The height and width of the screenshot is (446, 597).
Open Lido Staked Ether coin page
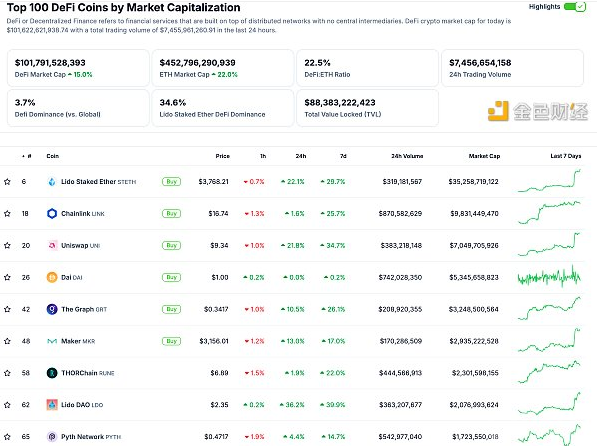pos(99,182)
